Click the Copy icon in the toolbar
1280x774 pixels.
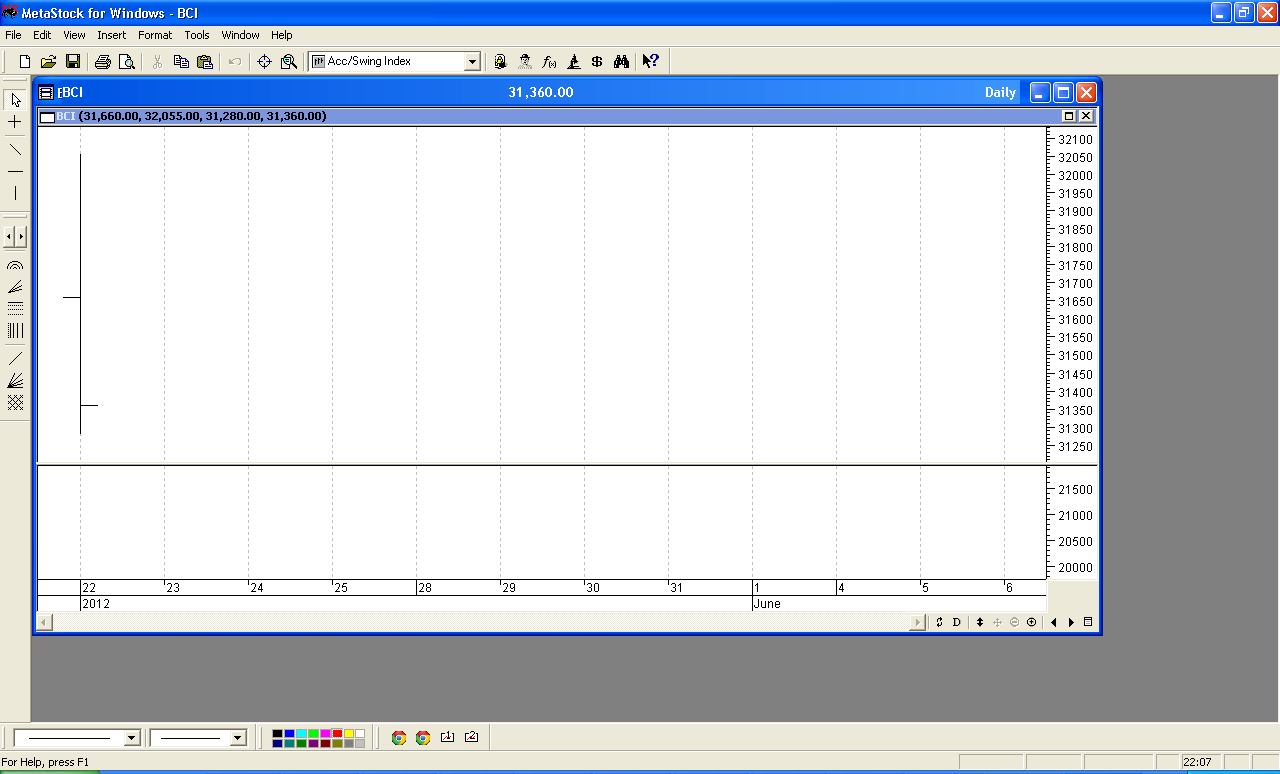[181, 62]
